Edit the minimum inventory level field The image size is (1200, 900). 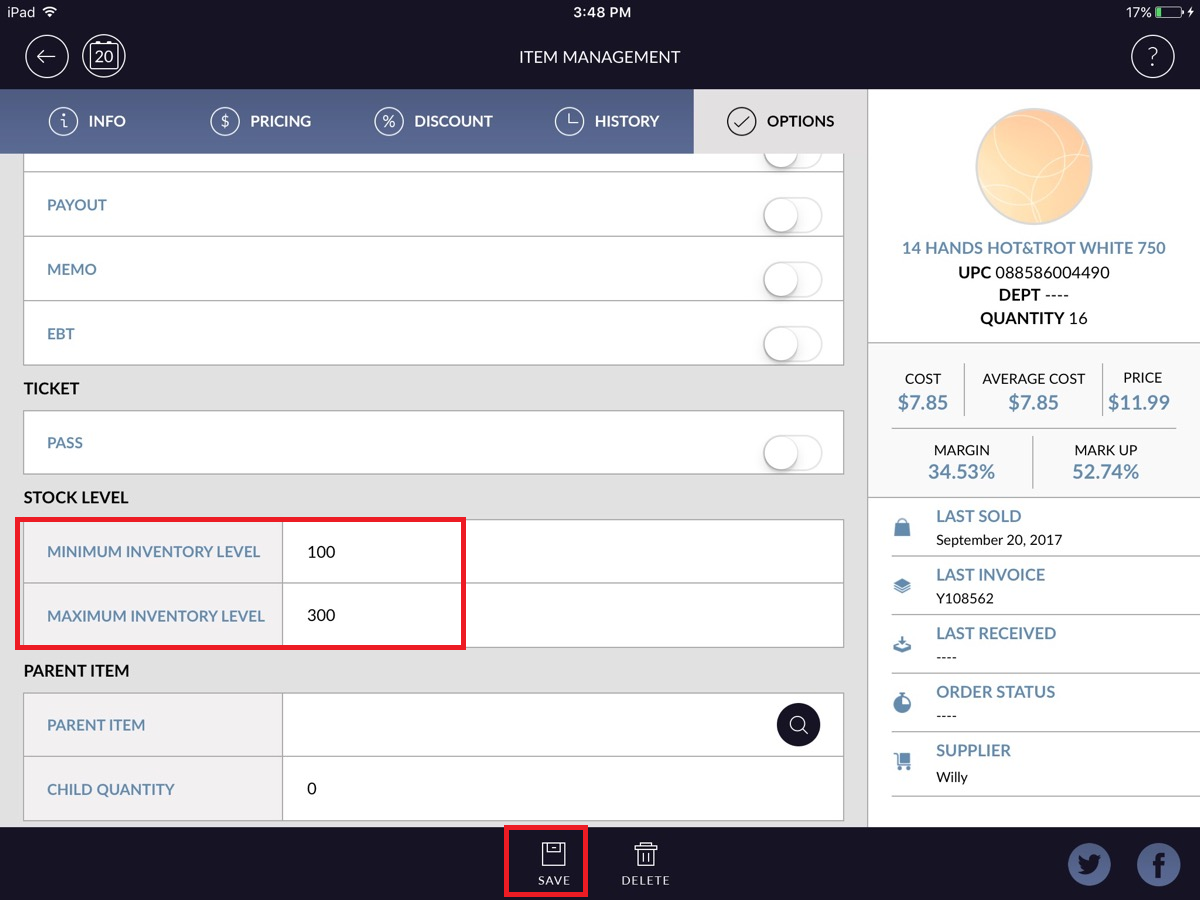[x=562, y=552]
